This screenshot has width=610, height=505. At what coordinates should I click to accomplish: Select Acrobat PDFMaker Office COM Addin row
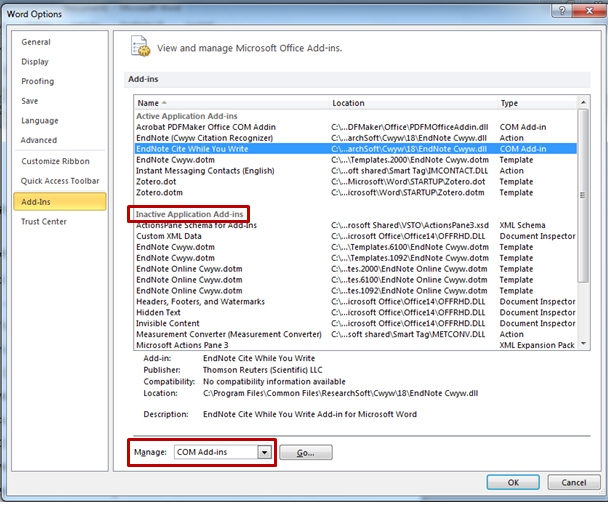click(x=356, y=127)
